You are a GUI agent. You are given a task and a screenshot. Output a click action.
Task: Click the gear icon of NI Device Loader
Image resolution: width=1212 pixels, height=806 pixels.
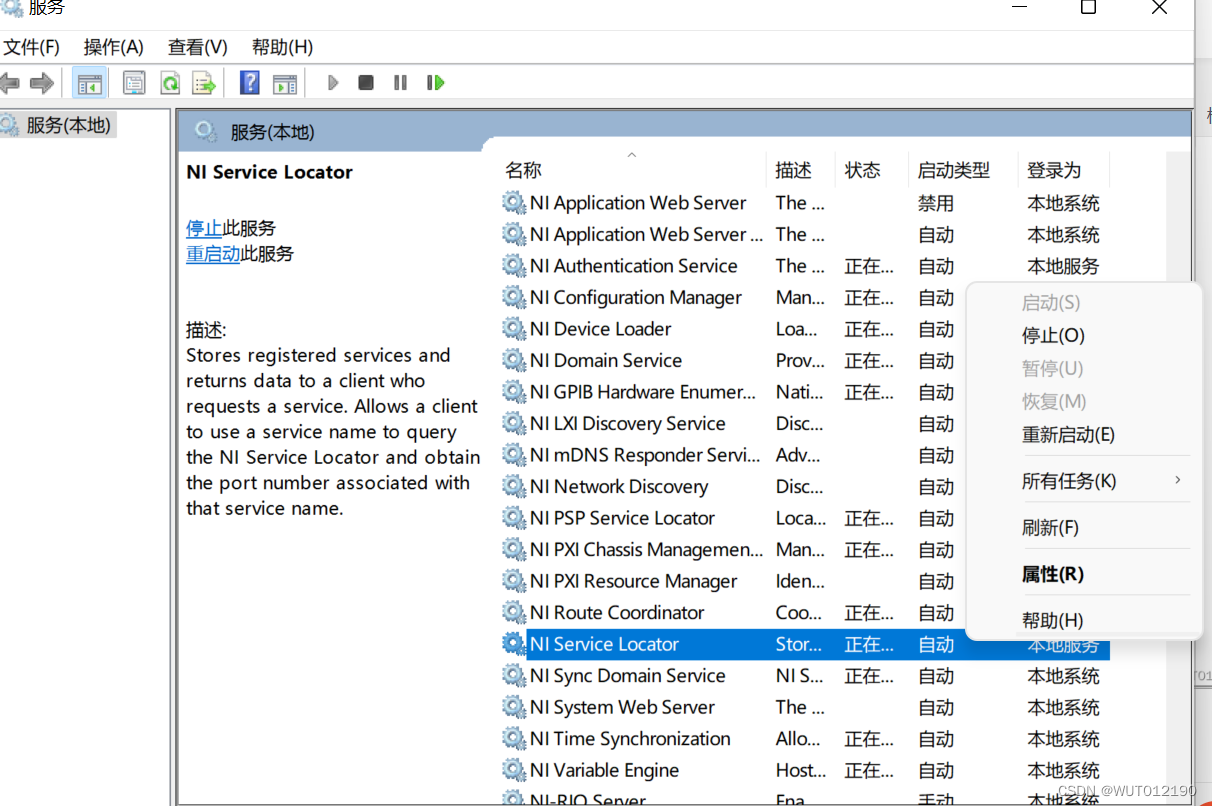point(514,329)
